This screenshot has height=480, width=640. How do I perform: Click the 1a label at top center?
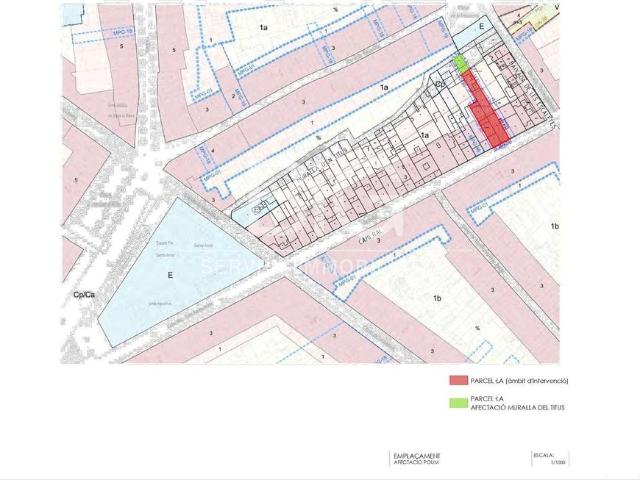pyautogui.click(x=264, y=29)
